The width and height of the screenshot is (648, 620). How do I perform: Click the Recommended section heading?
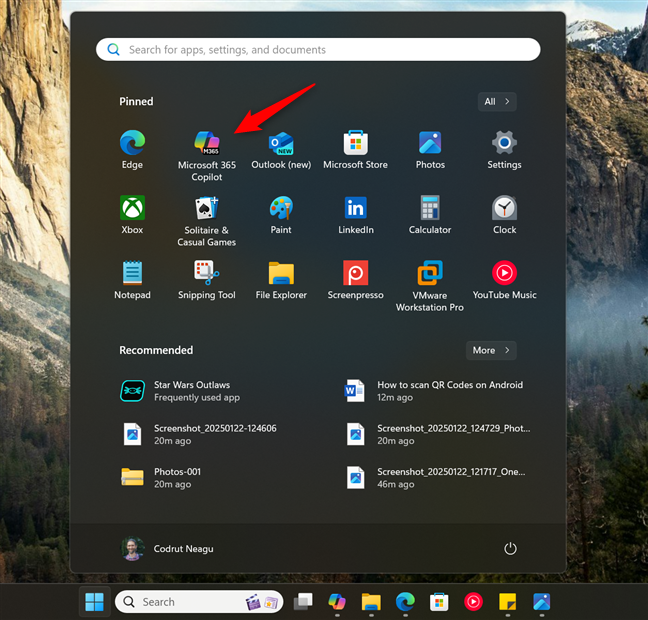tap(156, 351)
